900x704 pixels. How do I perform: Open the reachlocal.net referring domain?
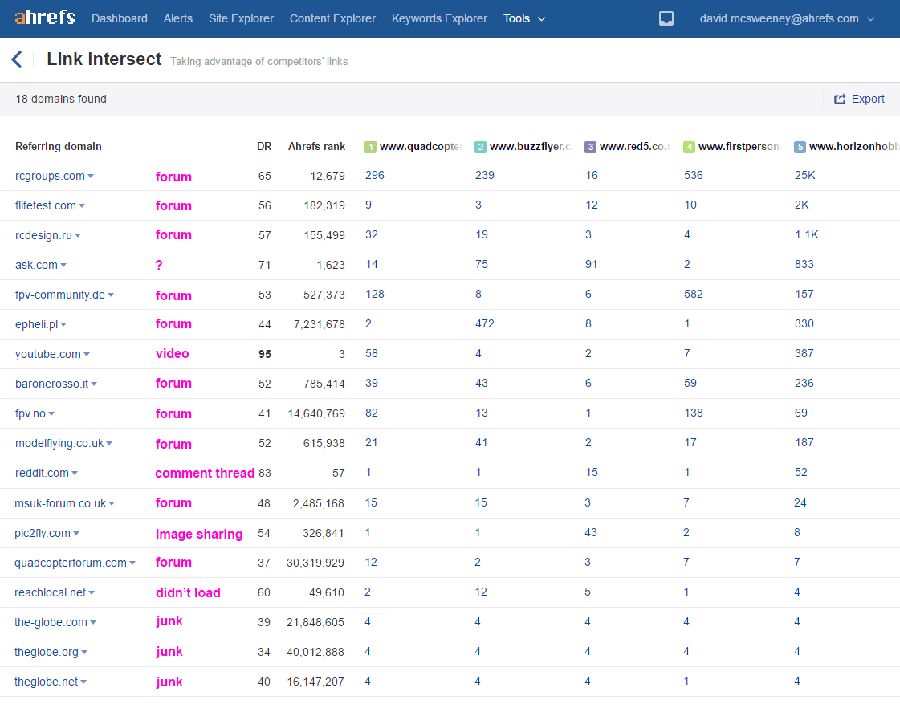point(50,593)
